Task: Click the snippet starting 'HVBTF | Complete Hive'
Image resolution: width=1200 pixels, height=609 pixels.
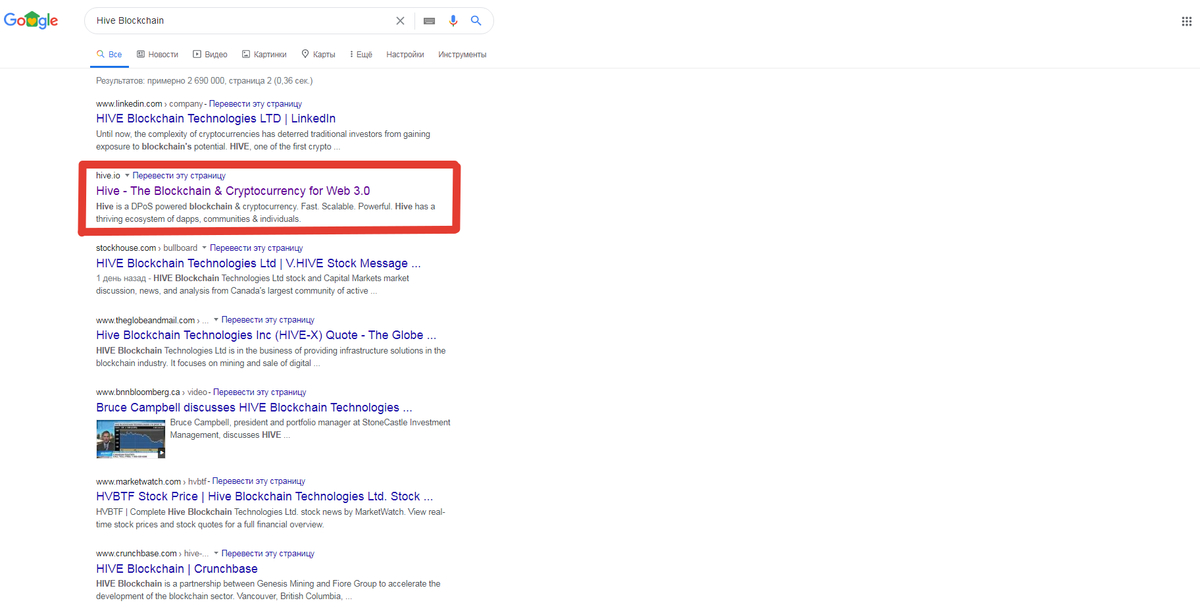Action: (x=271, y=517)
